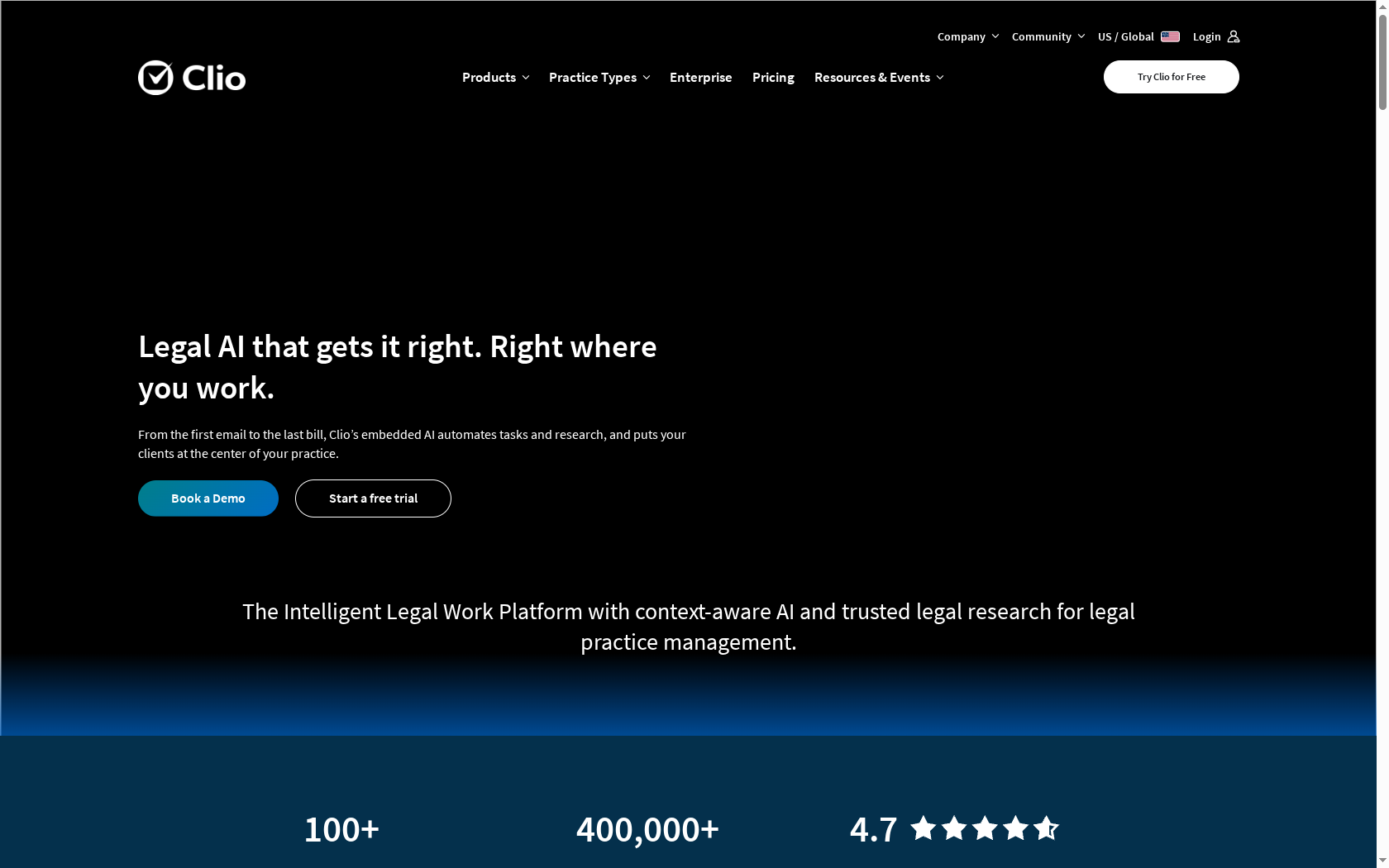This screenshot has width=1389, height=868.
Task: Expand the Products dropdown
Action: click(494, 77)
